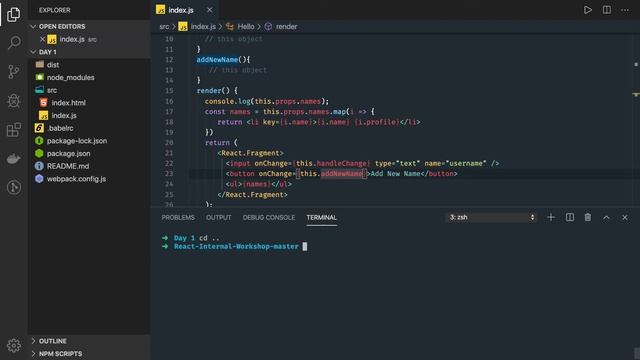Click the src breadcrumb
640x360 pixels.
point(164,27)
